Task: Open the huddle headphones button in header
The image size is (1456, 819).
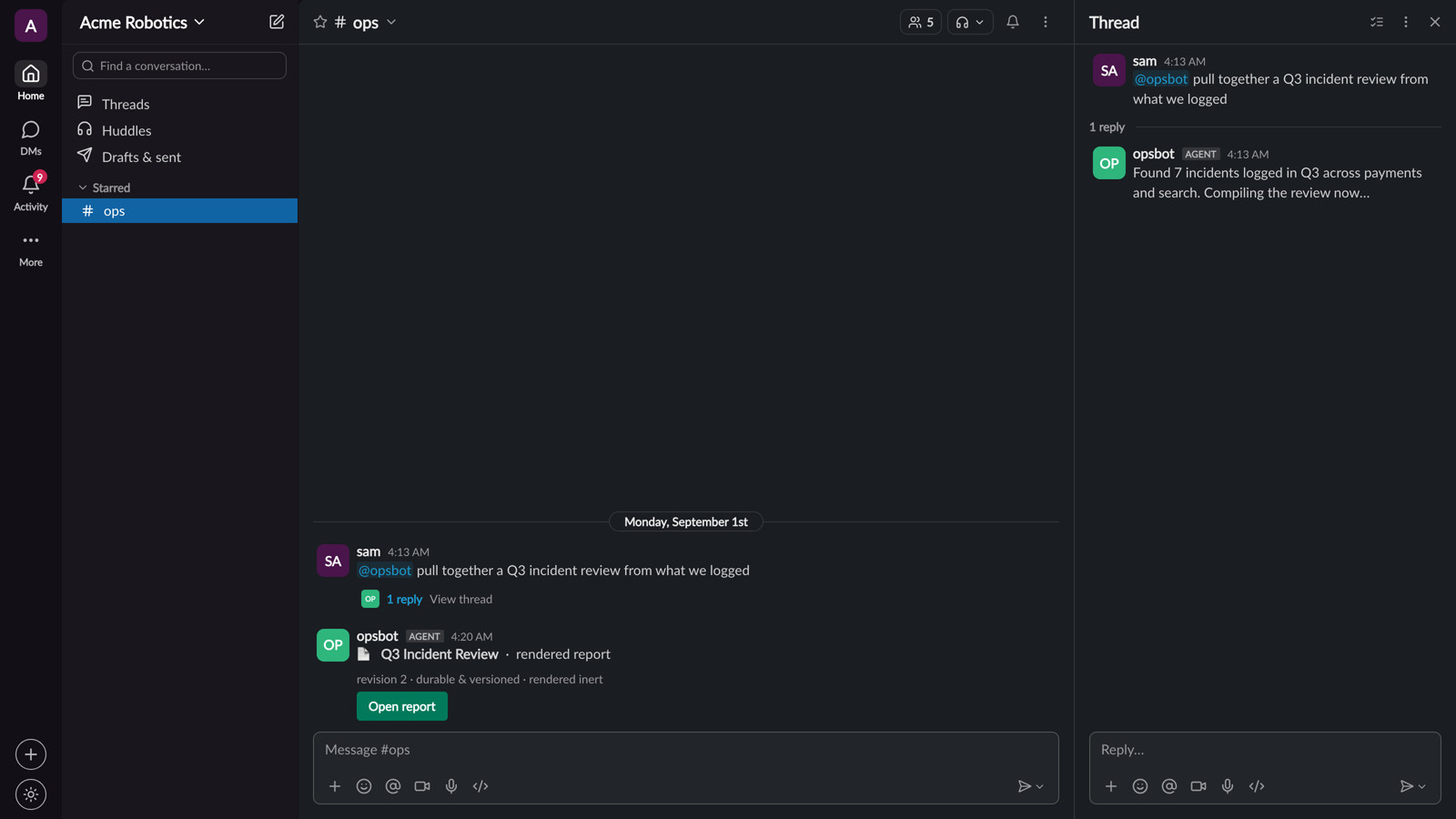Action: pos(970,22)
